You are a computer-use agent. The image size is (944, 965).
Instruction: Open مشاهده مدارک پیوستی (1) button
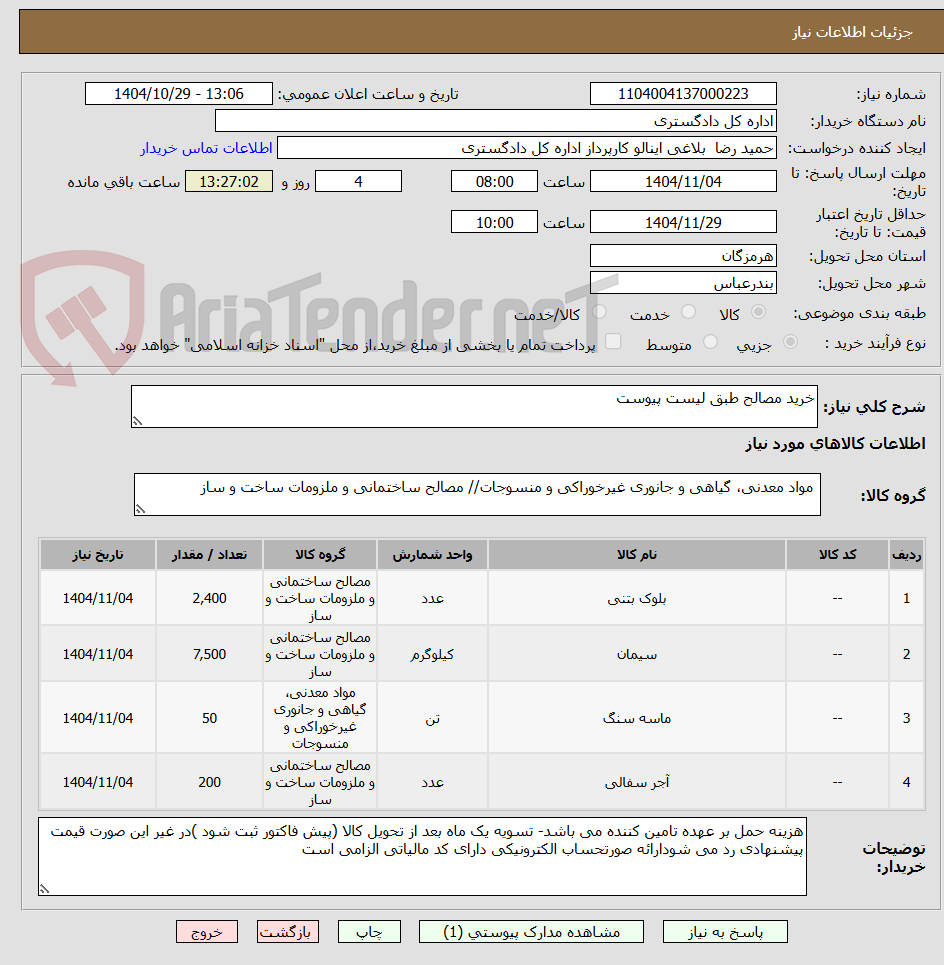click(531, 932)
